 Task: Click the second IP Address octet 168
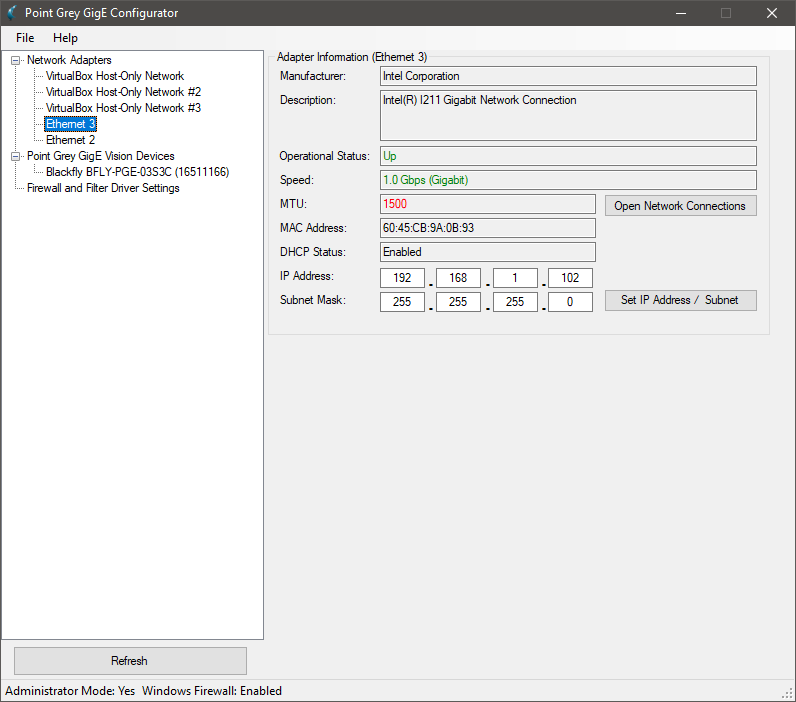tap(458, 278)
